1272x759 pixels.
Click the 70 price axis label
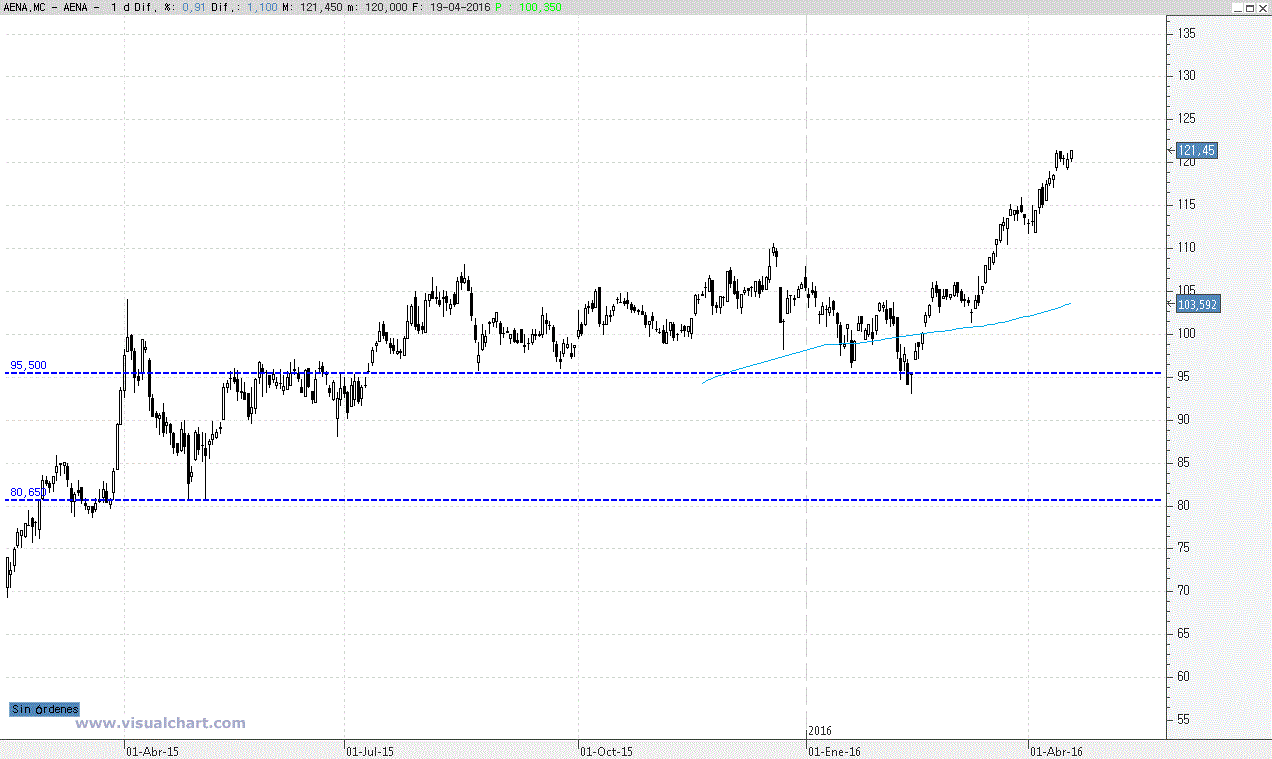(1184, 591)
